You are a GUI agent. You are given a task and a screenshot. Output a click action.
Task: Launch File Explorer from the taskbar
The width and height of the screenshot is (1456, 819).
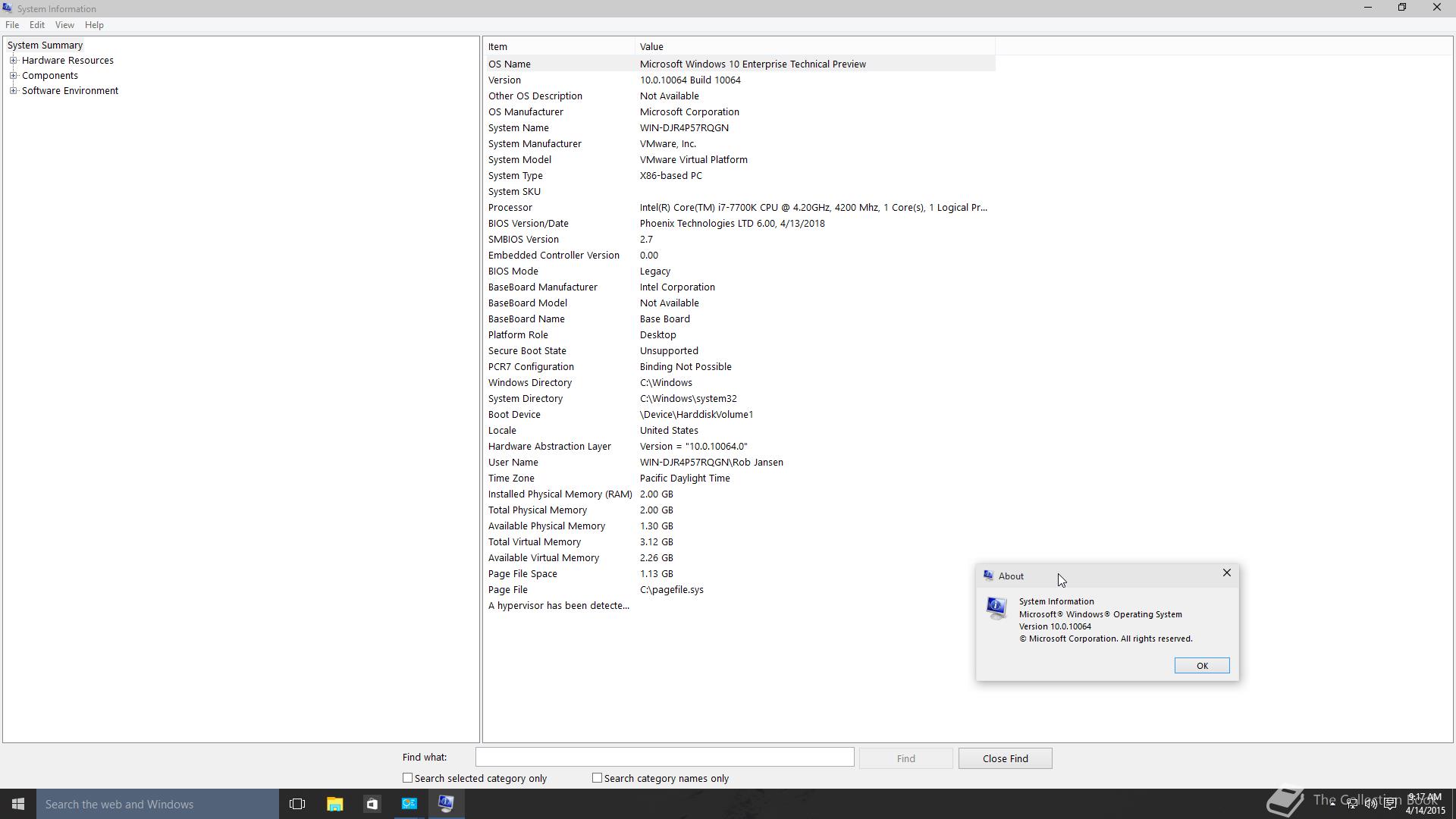click(334, 804)
